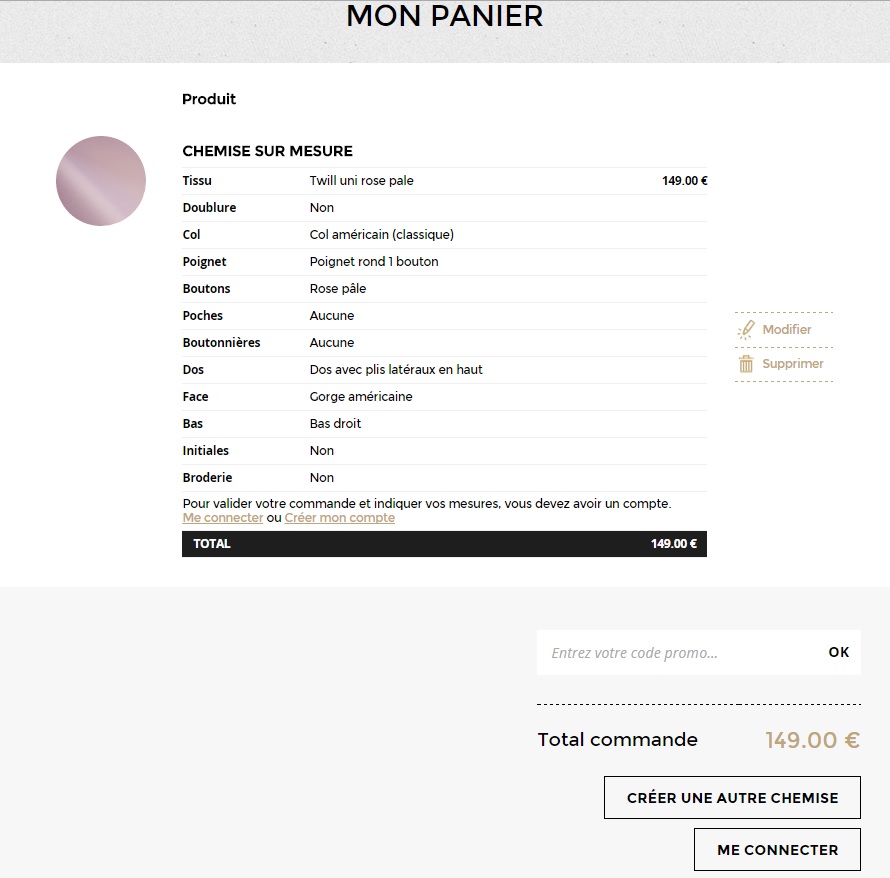Click the 'Gorge américaine' face value
The width and height of the screenshot is (890, 878).
coord(361,397)
